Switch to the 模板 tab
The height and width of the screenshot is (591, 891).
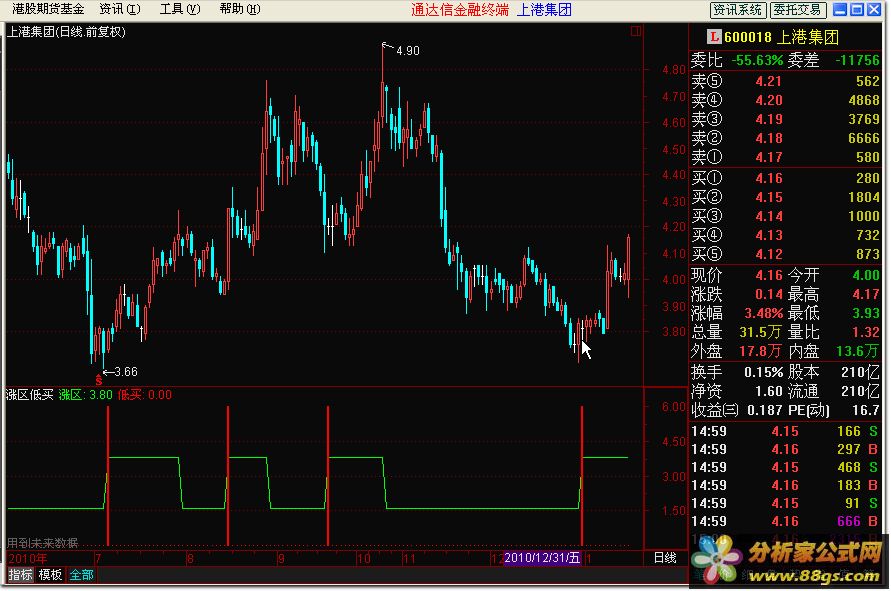coord(50,575)
